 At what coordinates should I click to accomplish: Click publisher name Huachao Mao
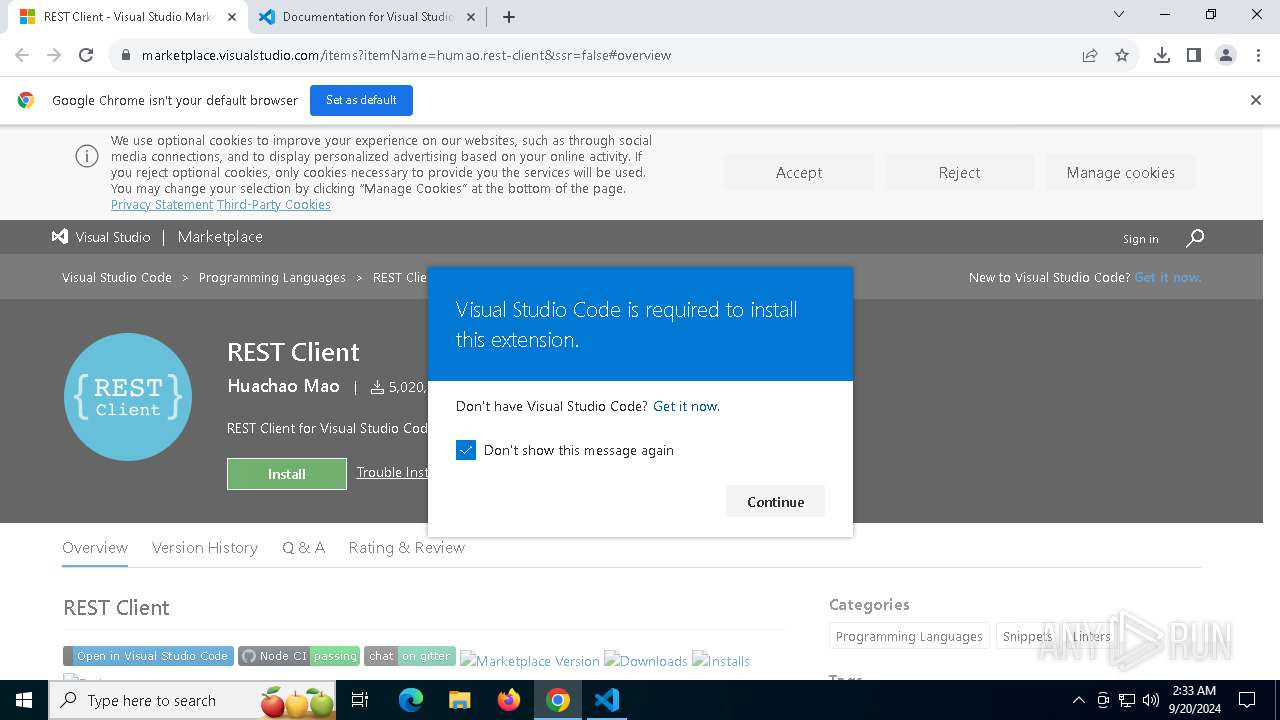283,386
